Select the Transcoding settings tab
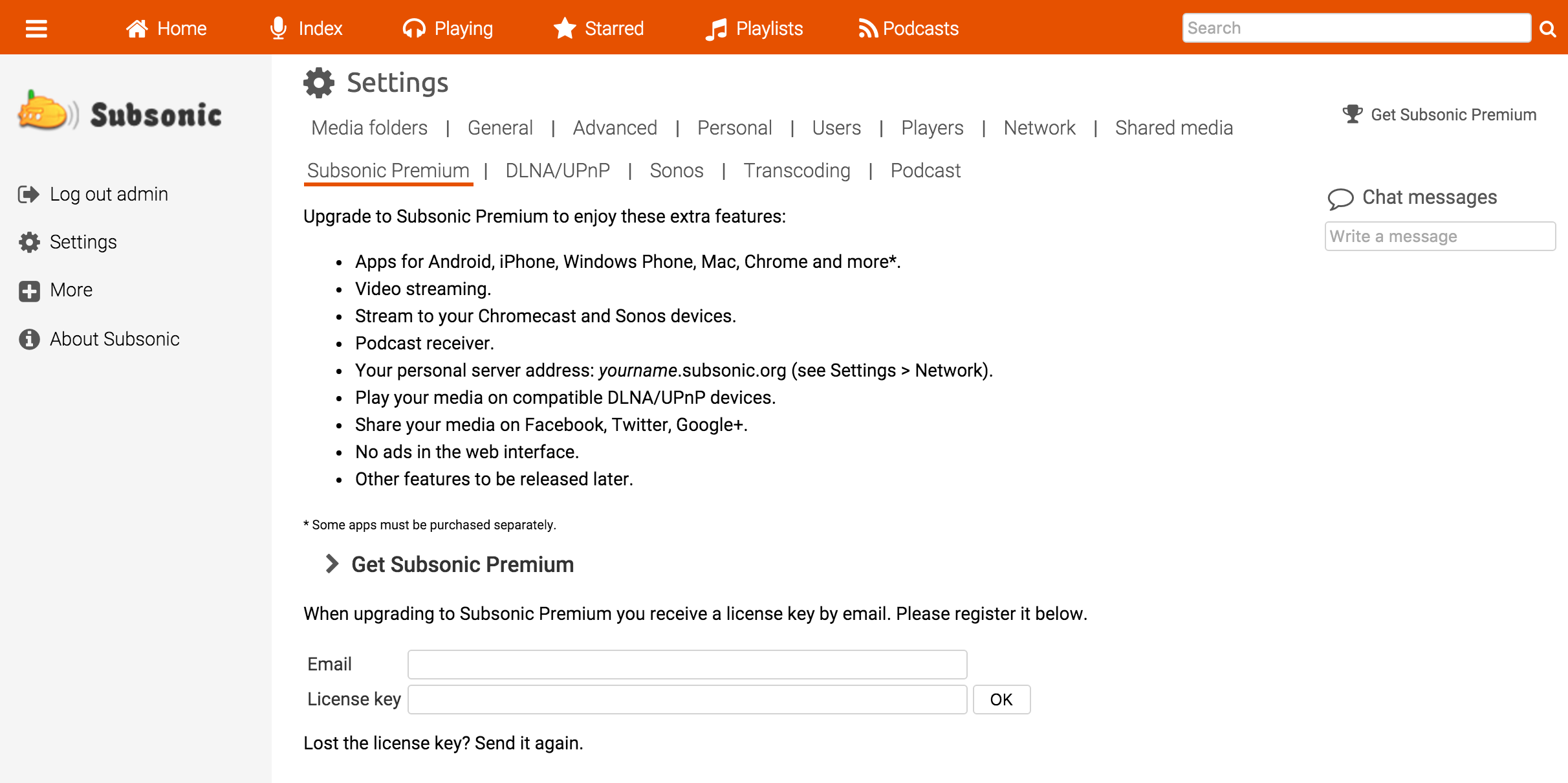 pyautogui.click(x=796, y=171)
